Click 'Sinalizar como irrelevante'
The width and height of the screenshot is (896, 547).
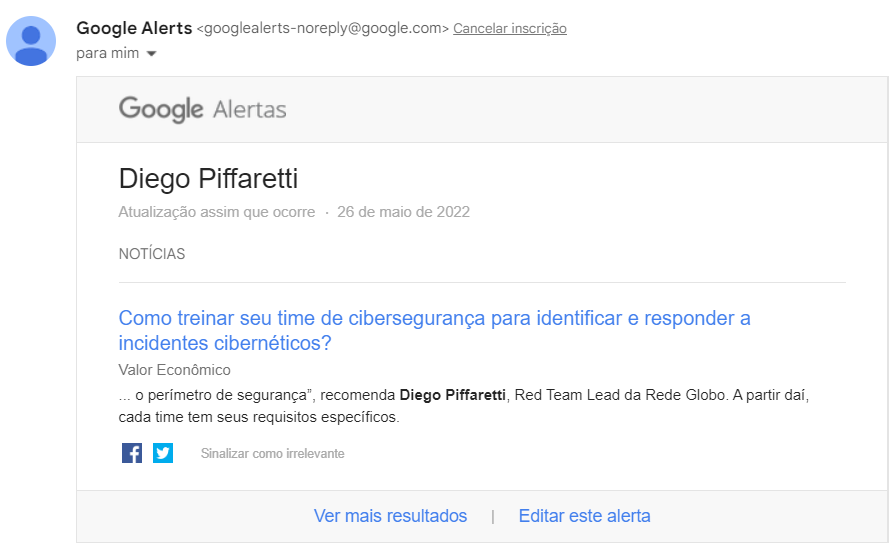[272, 454]
